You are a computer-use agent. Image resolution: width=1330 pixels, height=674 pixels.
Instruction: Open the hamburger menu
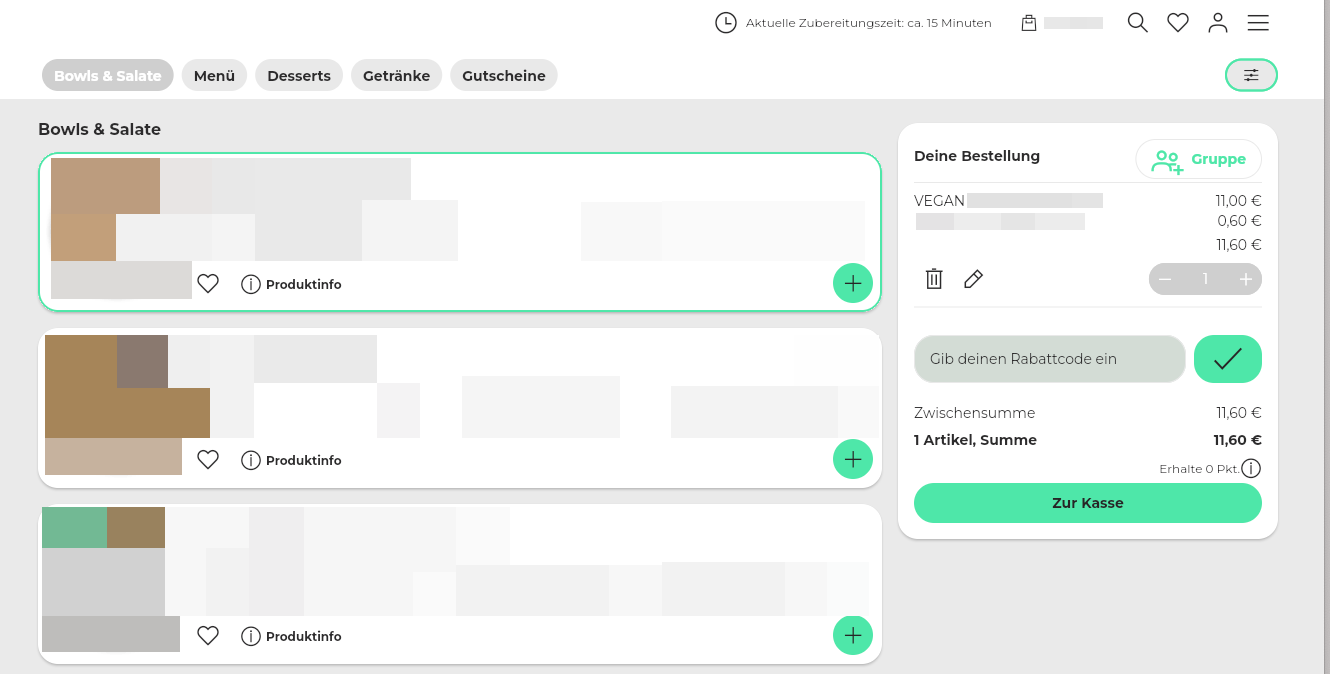(x=1258, y=23)
